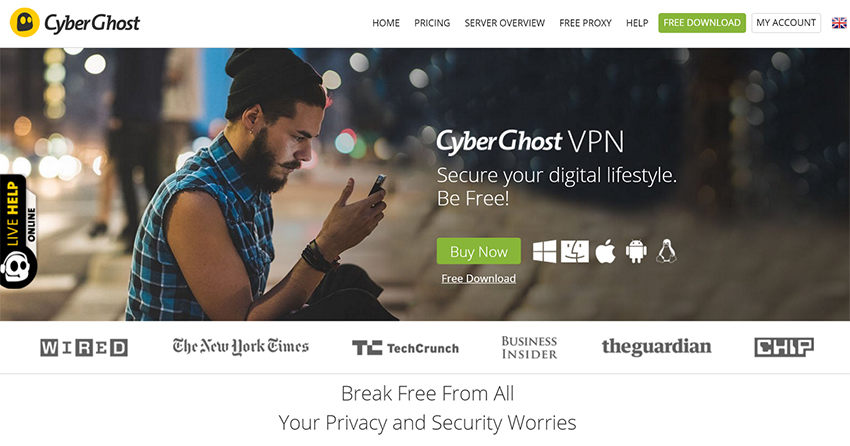The height and width of the screenshot is (446, 850).
Task: Click the CHIP magazine logo
Action: tap(784, 347)
